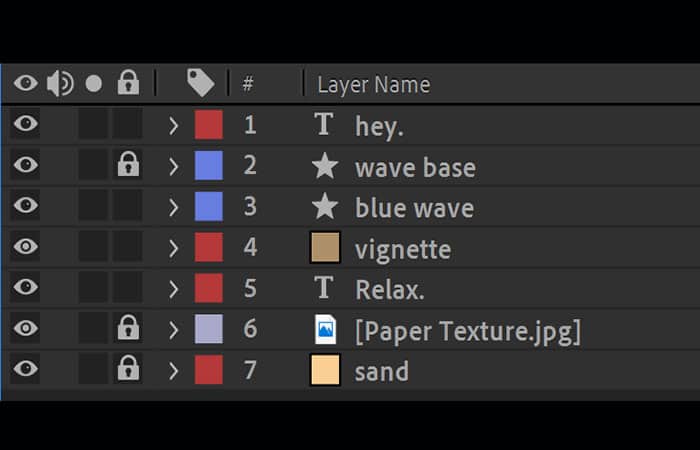
Task: Solo the sand layer
Action: [93, 368]
